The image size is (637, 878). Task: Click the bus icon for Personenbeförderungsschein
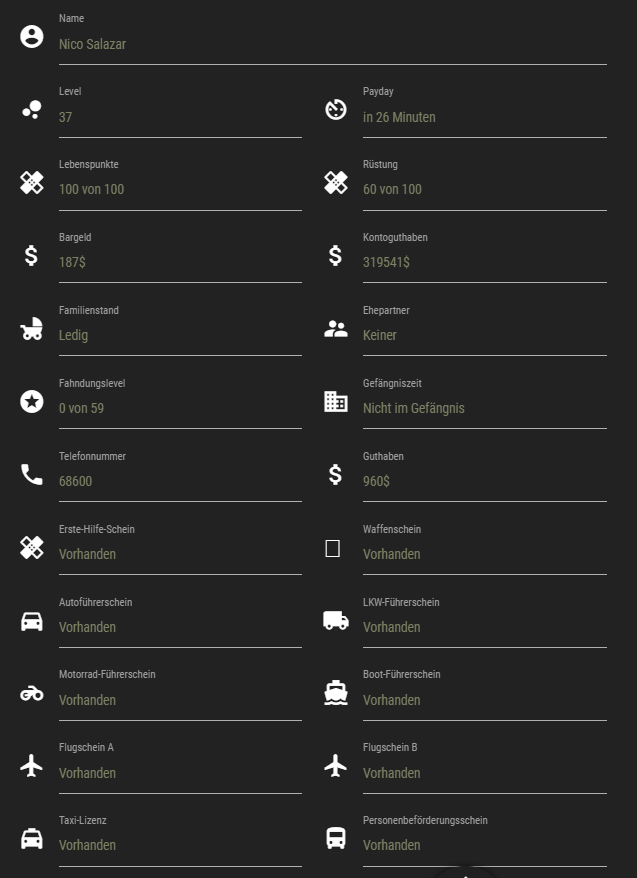pyautogui.click(x=336, y=838)
